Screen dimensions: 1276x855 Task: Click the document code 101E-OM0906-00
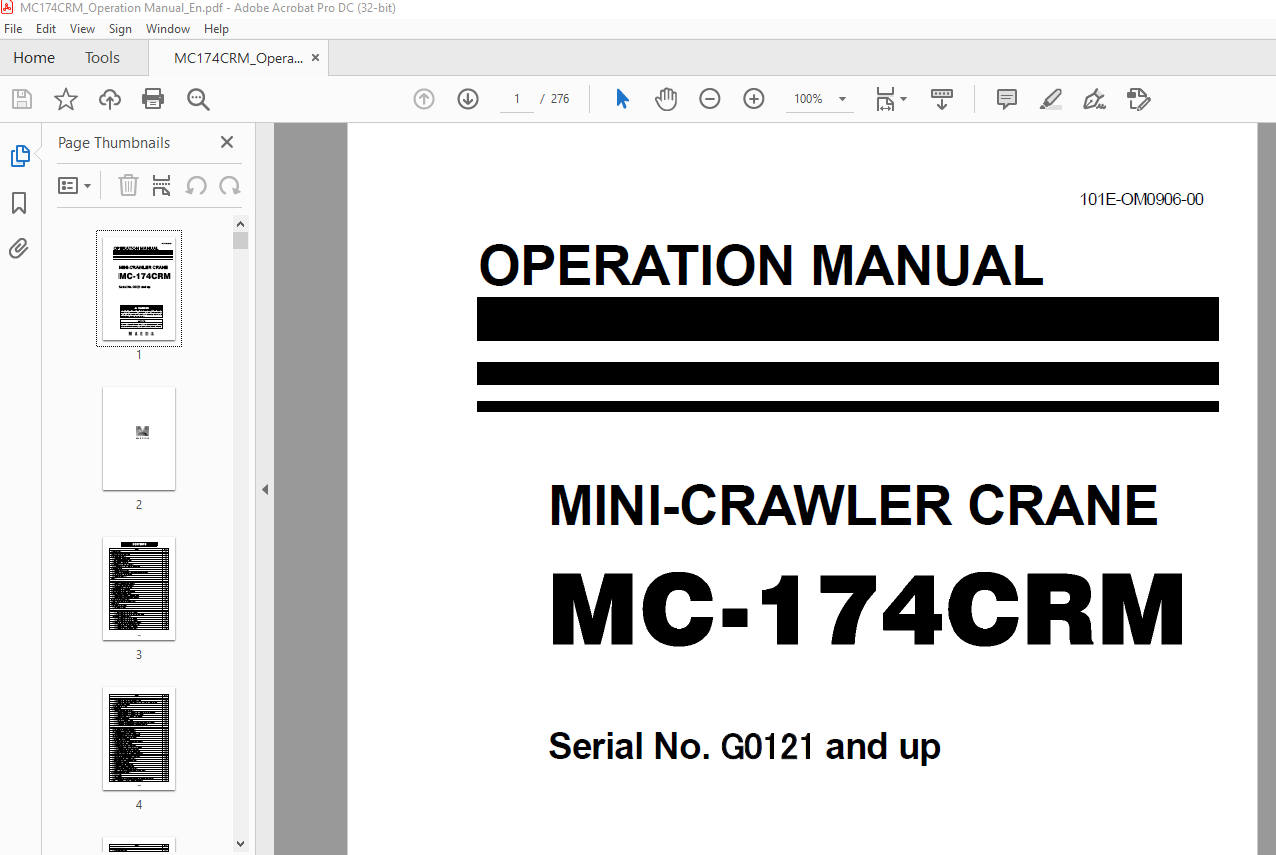[1141, 199]
